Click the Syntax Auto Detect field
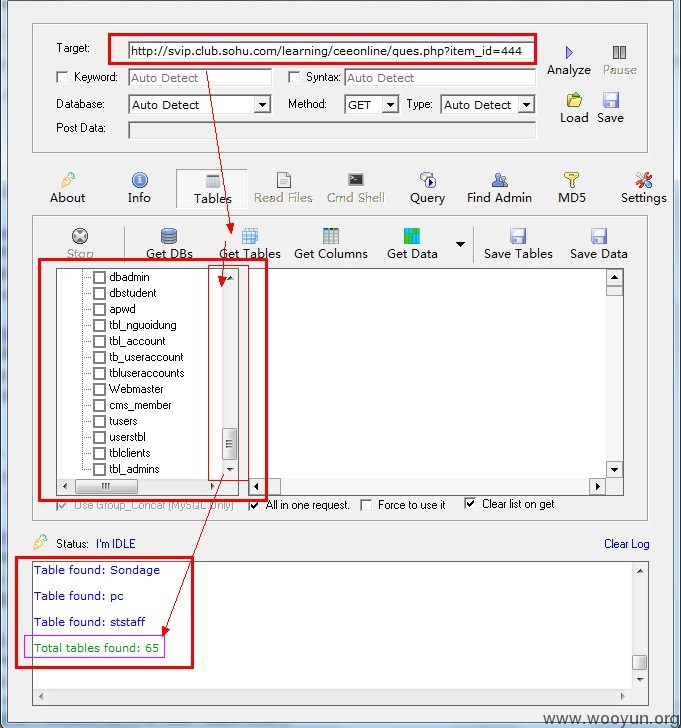This screenshot has width=681, height=728. [x=440, y=78]
